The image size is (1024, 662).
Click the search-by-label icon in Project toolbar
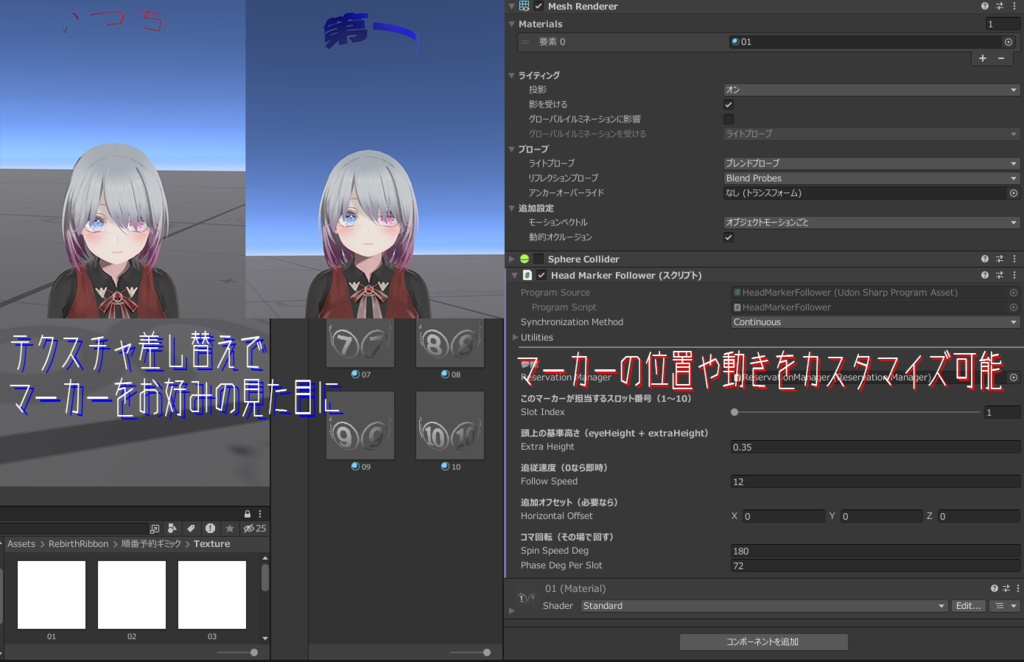[189, 528]
